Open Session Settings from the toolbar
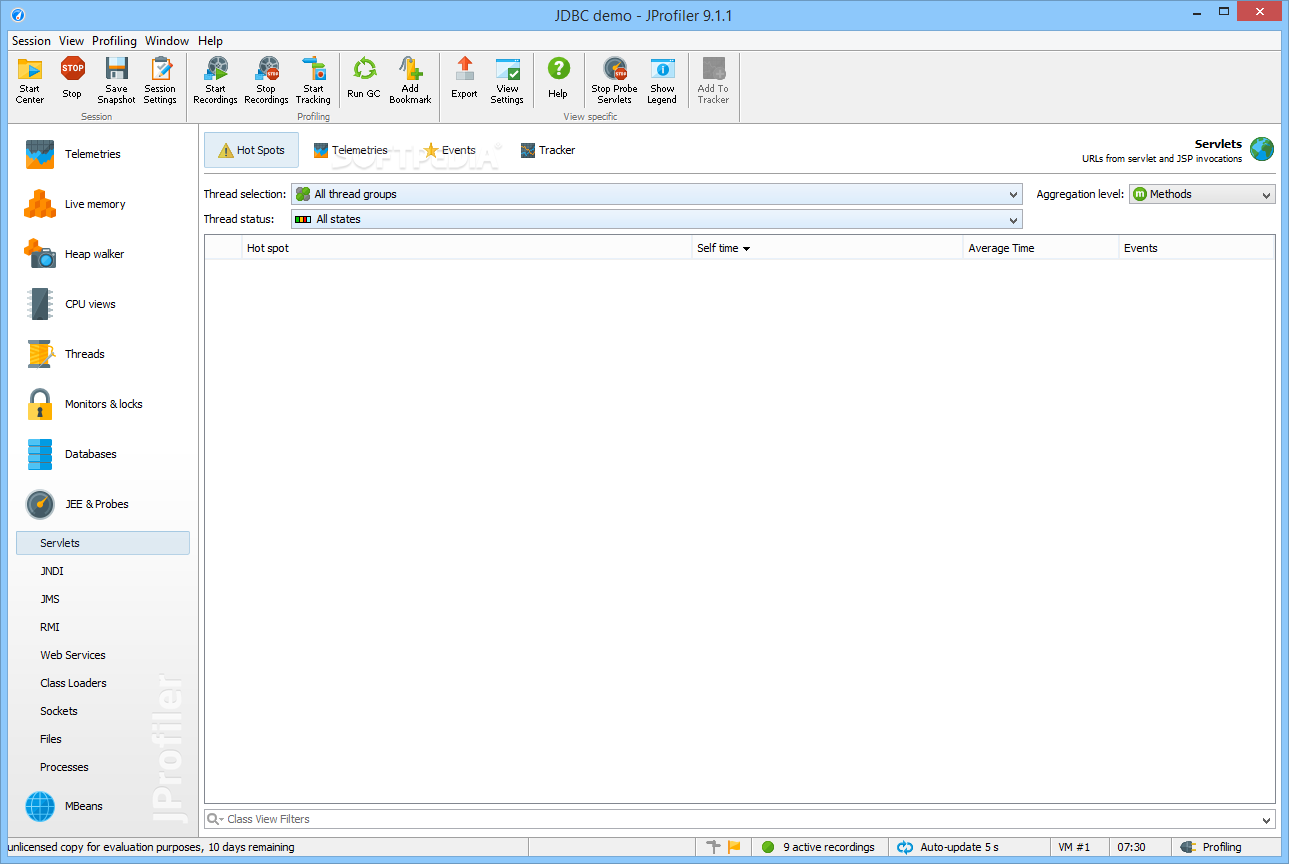This screenshot has height=864, width=1289. pyautogui.click(x=160, y=80)
